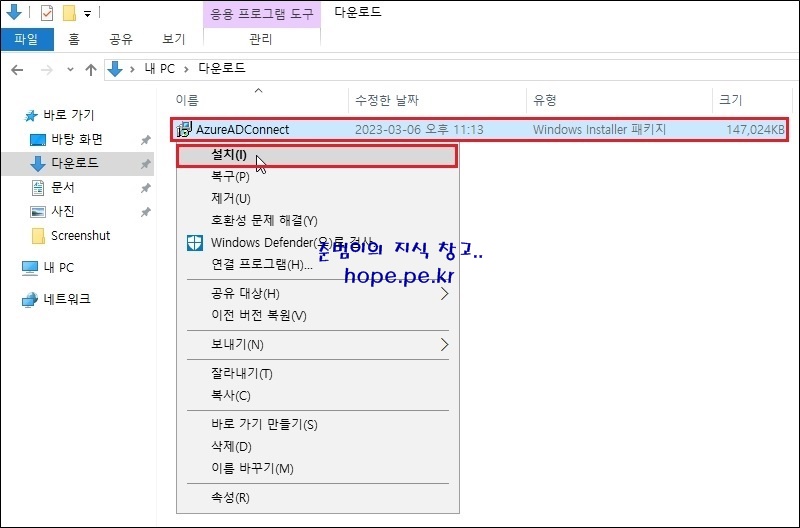Click the Windows Installer 패키지 type cell
Image resolution: width=800 pixels, height=528 pixels.
click(x=599, y=130)
